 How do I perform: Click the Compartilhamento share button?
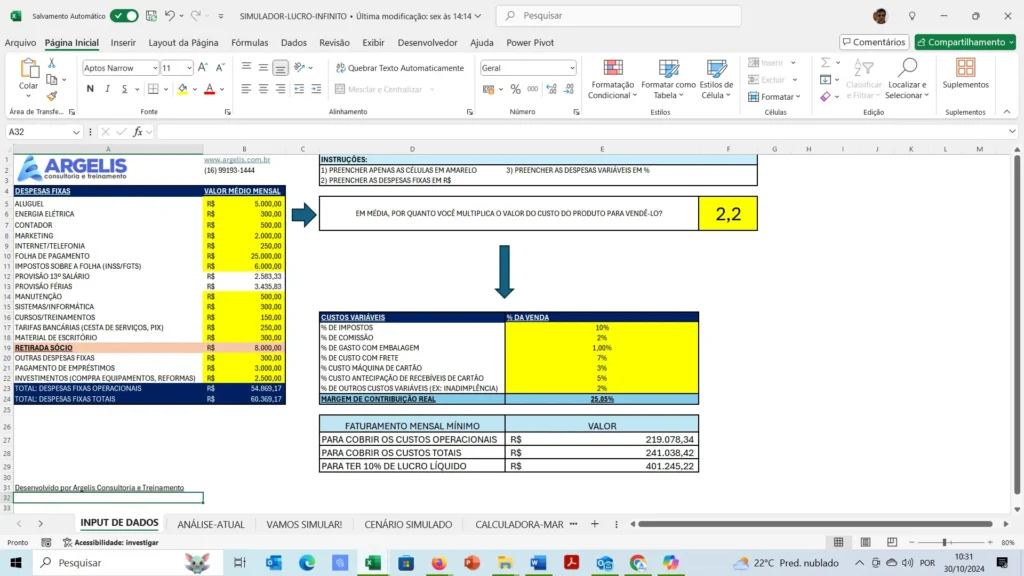[x=965, y=42]
